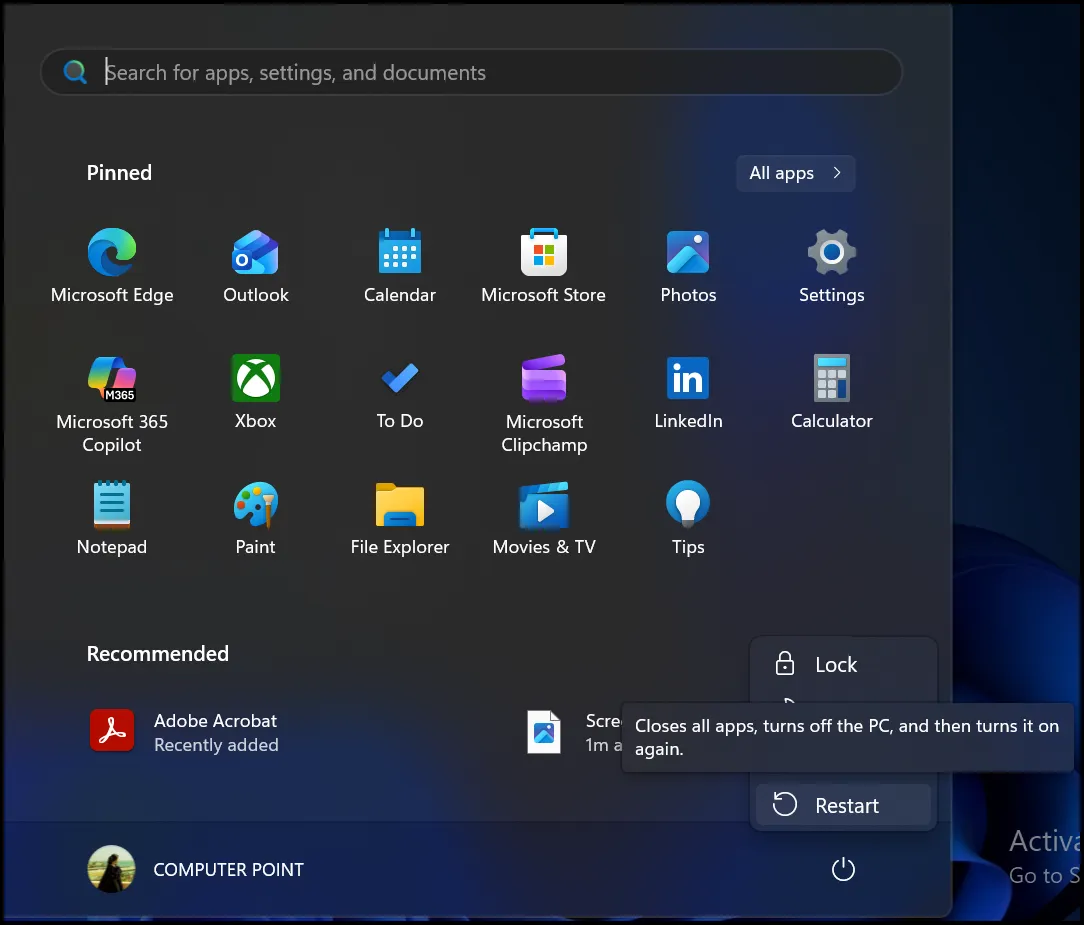Open the recommended screenshot image file
The height and width of the screenshot is (925, 1084).
pos(544,732)
